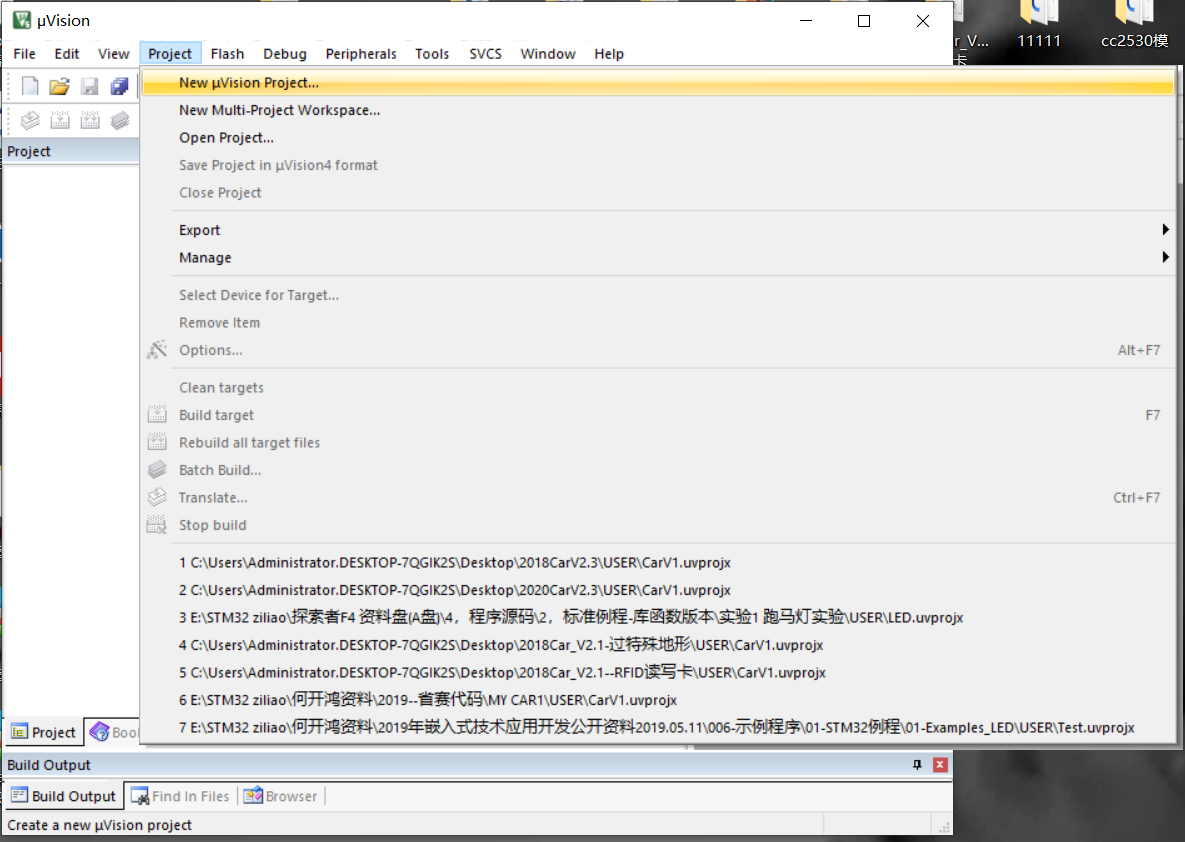Expand the Manage submenu
This screenshot has height=842, width=1185.
coord(658,258)
